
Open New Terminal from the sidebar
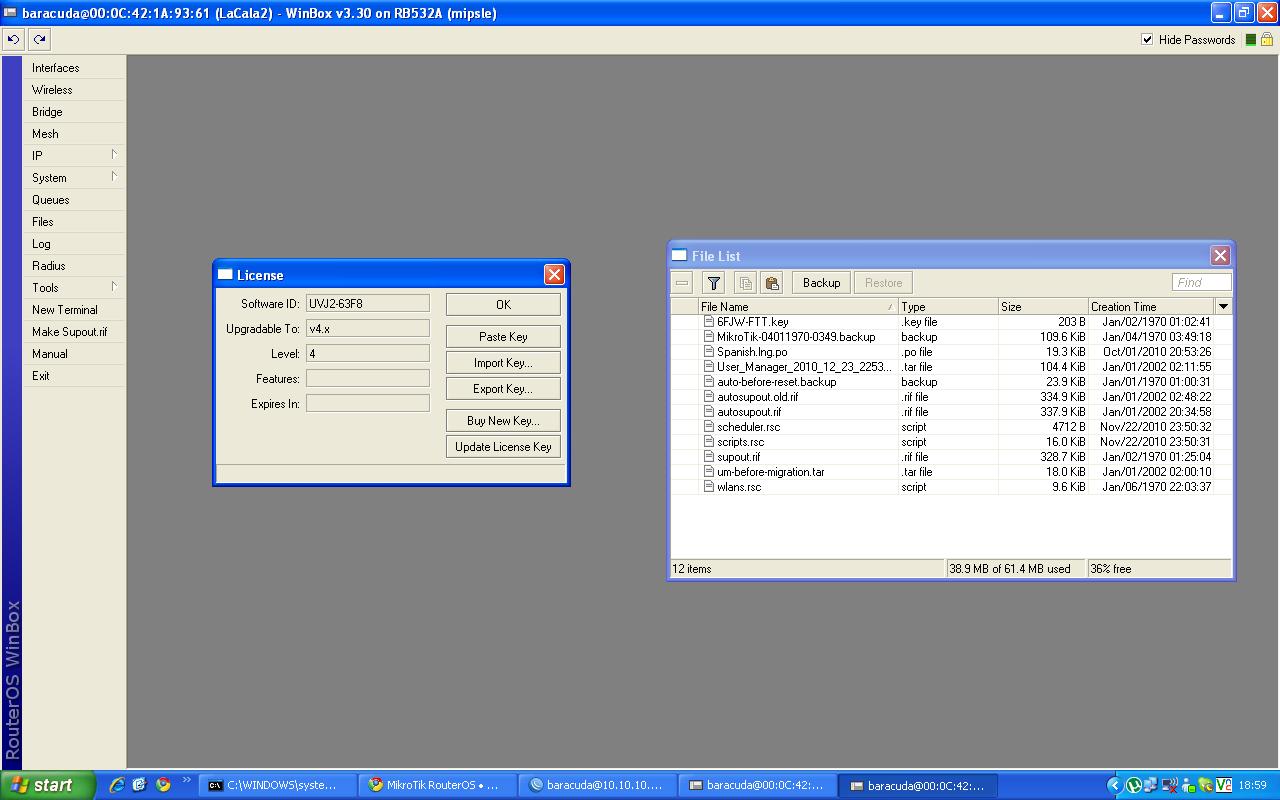75,310
